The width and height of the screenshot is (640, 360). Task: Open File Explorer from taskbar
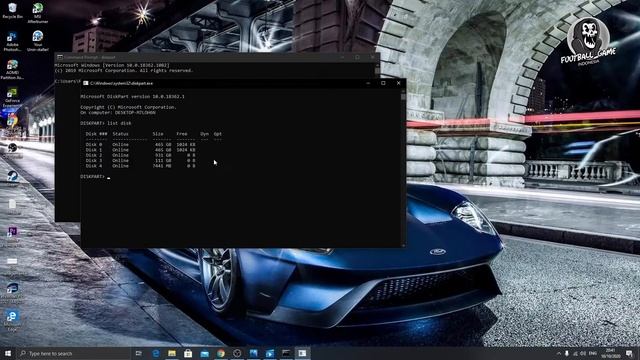click(172, 353)
